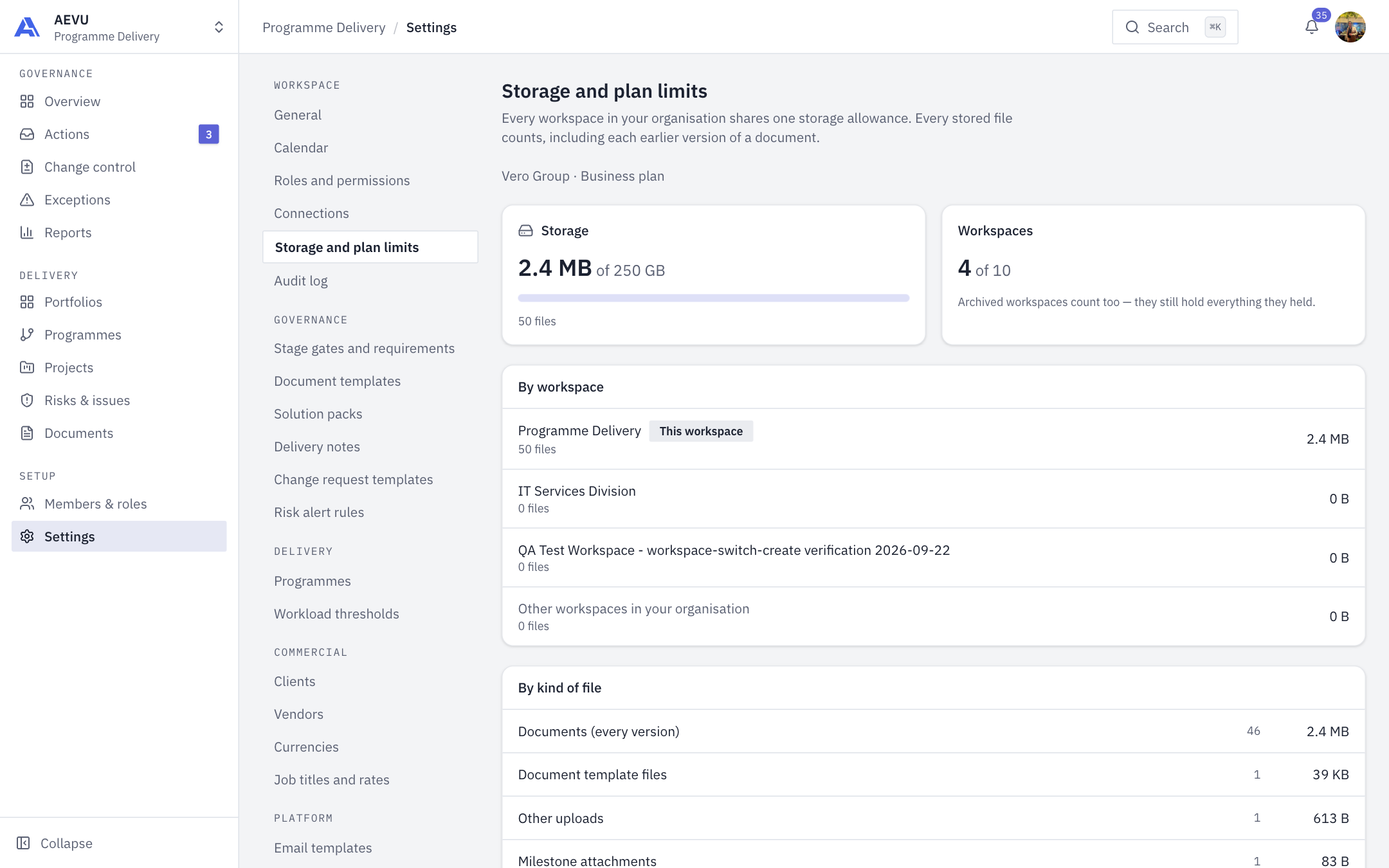Click the Documents page icon

point(27,433)
